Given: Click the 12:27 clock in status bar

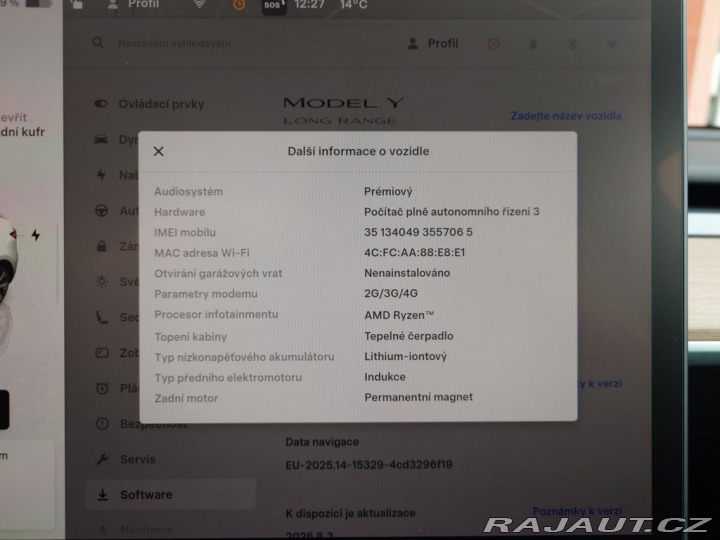Looking at the screenshot, I should pos(309,5).
